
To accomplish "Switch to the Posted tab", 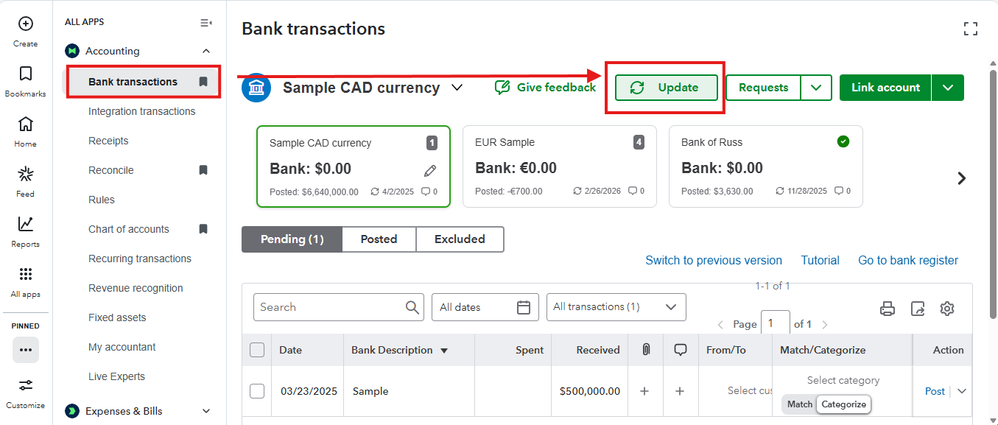I will pyautogui.click(x=379, y=239).
